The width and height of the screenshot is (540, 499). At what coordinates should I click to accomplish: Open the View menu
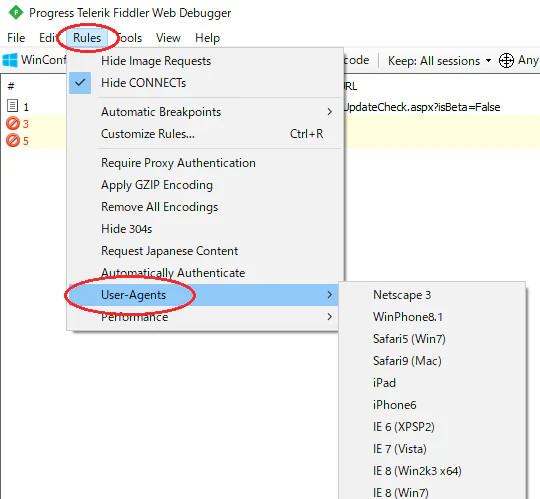pyautogui.click(x=168, y=38)
